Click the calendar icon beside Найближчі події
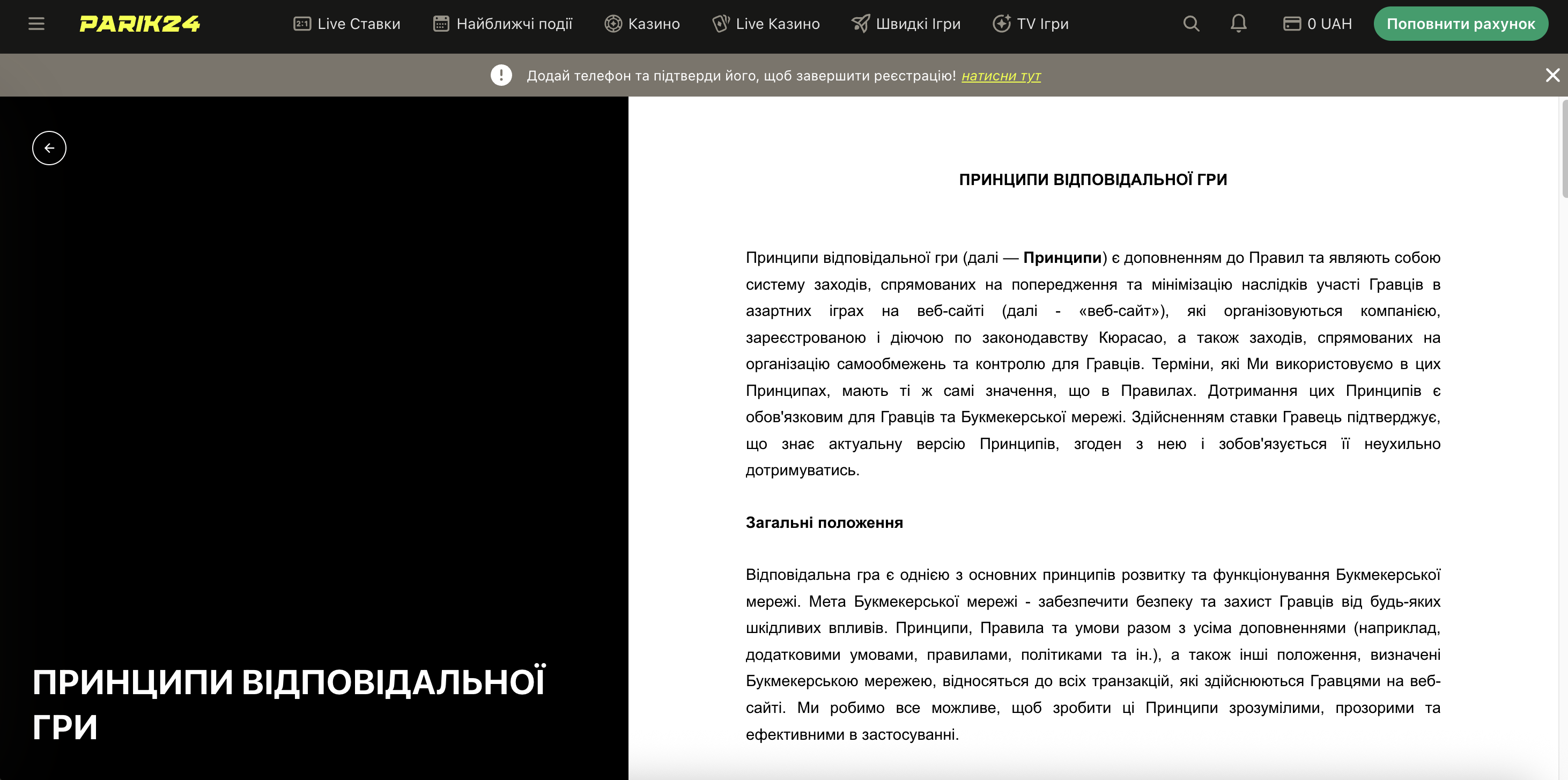Image resolution: width=1568 pixels, height=780 pixels. 440,23
